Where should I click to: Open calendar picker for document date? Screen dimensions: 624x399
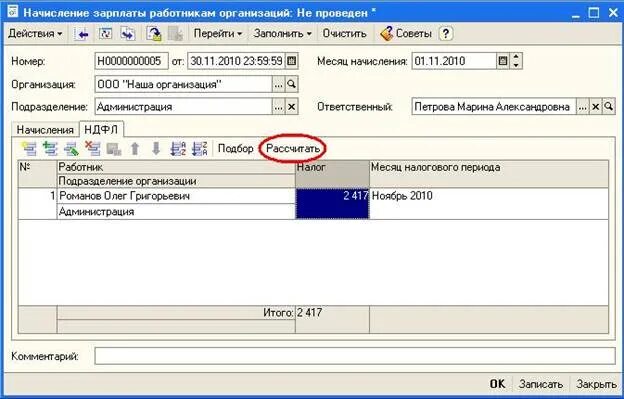pyautogui.click(x=292, y=61)
